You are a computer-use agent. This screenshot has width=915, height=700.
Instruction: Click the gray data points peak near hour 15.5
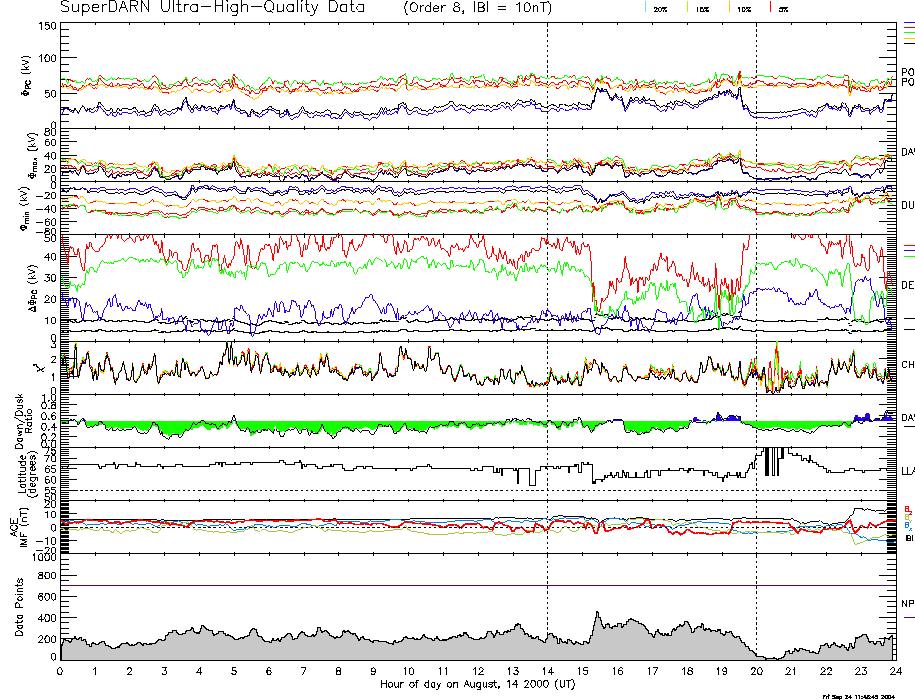pyautogui.click(x=597, y=614)
